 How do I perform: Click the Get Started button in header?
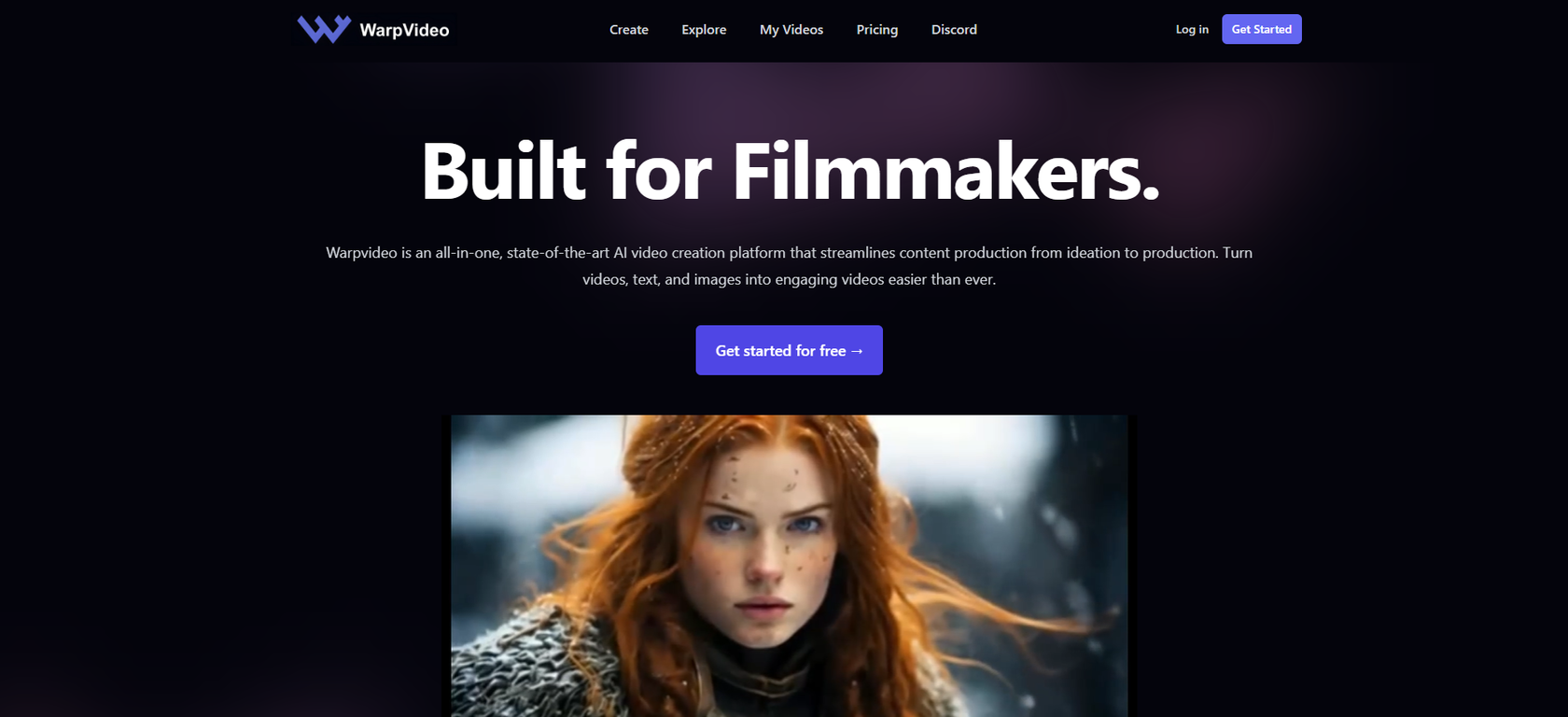[1262, 29]
